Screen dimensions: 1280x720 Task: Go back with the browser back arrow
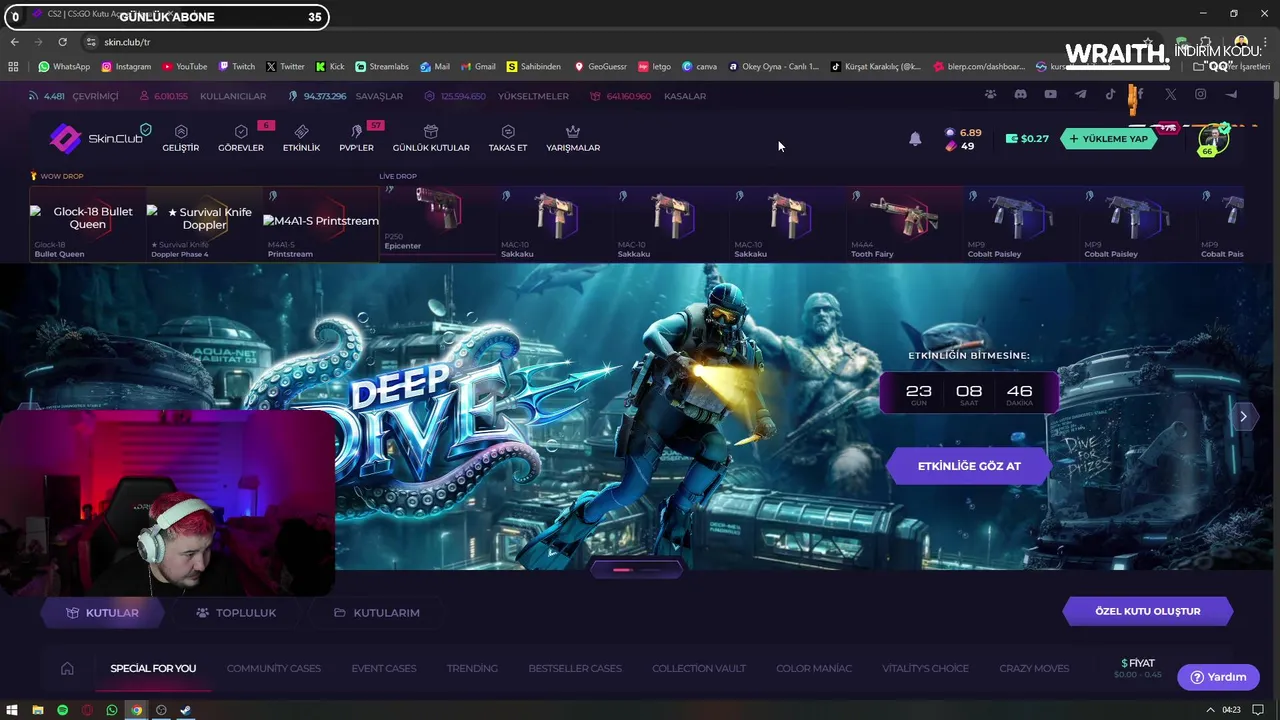(14, 42)
